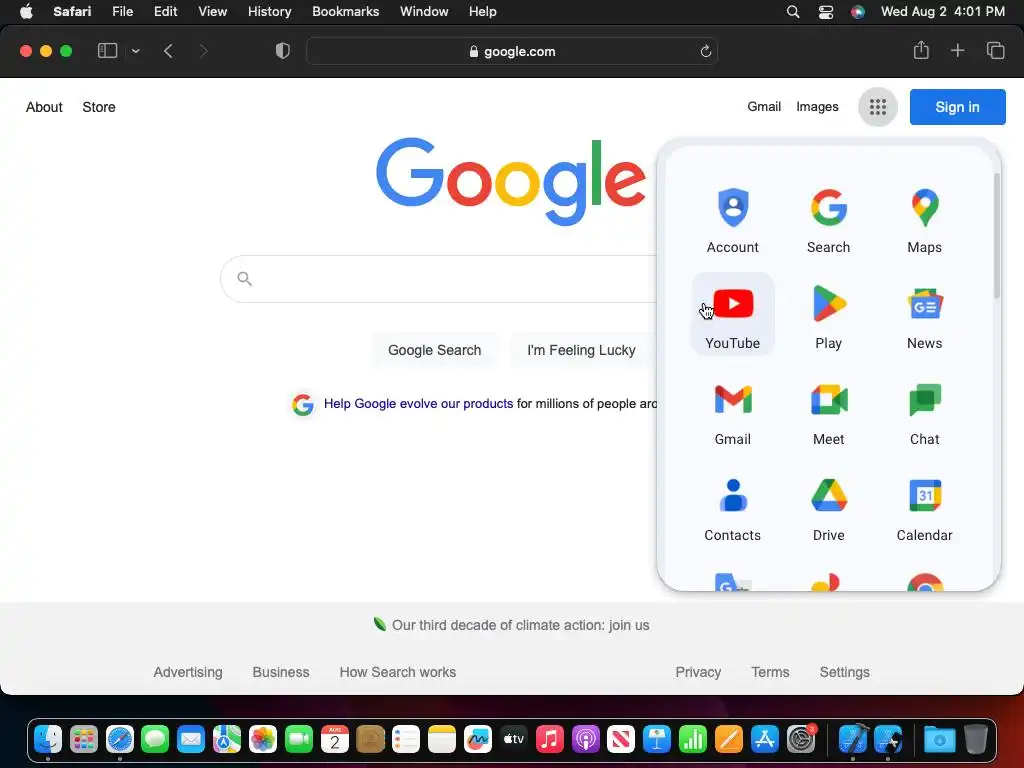Open the Account app in Google apps panel
Image resolution: width=1024 pixels, height=768 pixels.
tap(732, 219)
